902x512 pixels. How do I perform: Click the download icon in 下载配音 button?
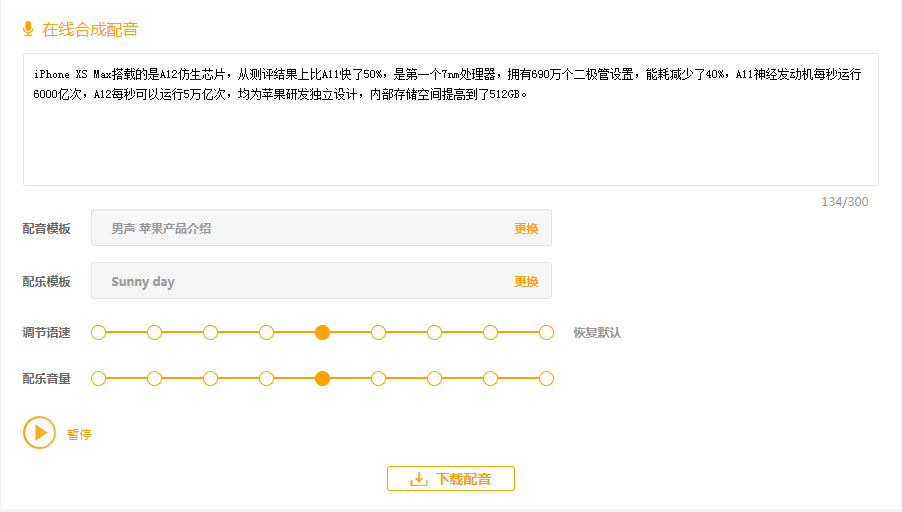pos(419,479)
